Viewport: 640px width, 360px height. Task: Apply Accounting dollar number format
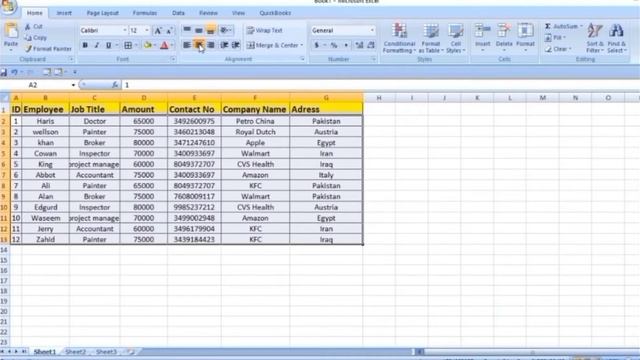(317, 45)
